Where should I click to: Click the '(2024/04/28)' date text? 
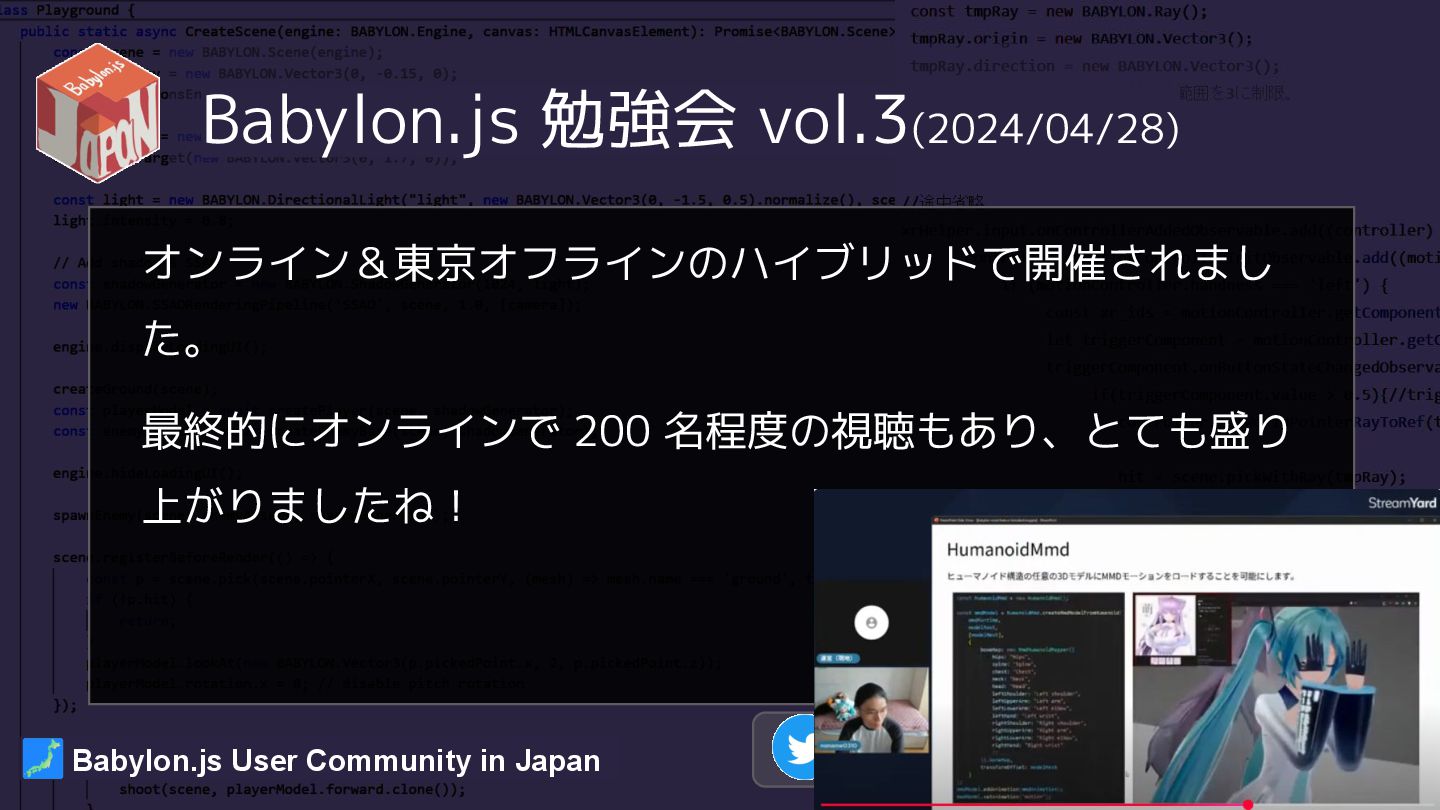tap(1045, 128)
